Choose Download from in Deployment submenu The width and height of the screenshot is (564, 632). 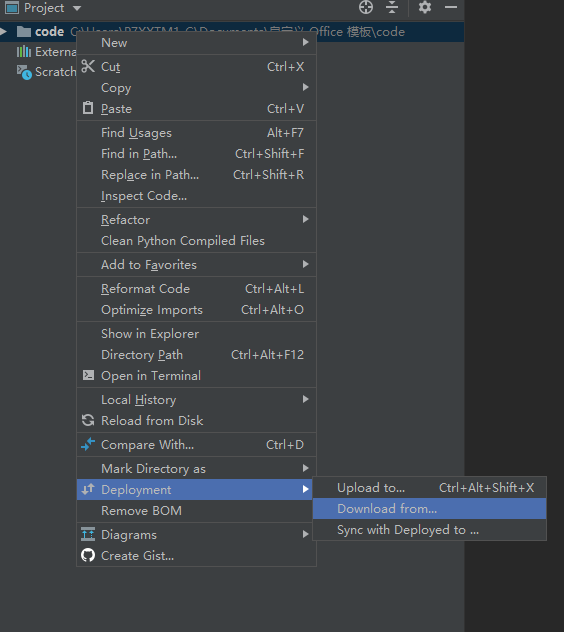pos(430,509)
